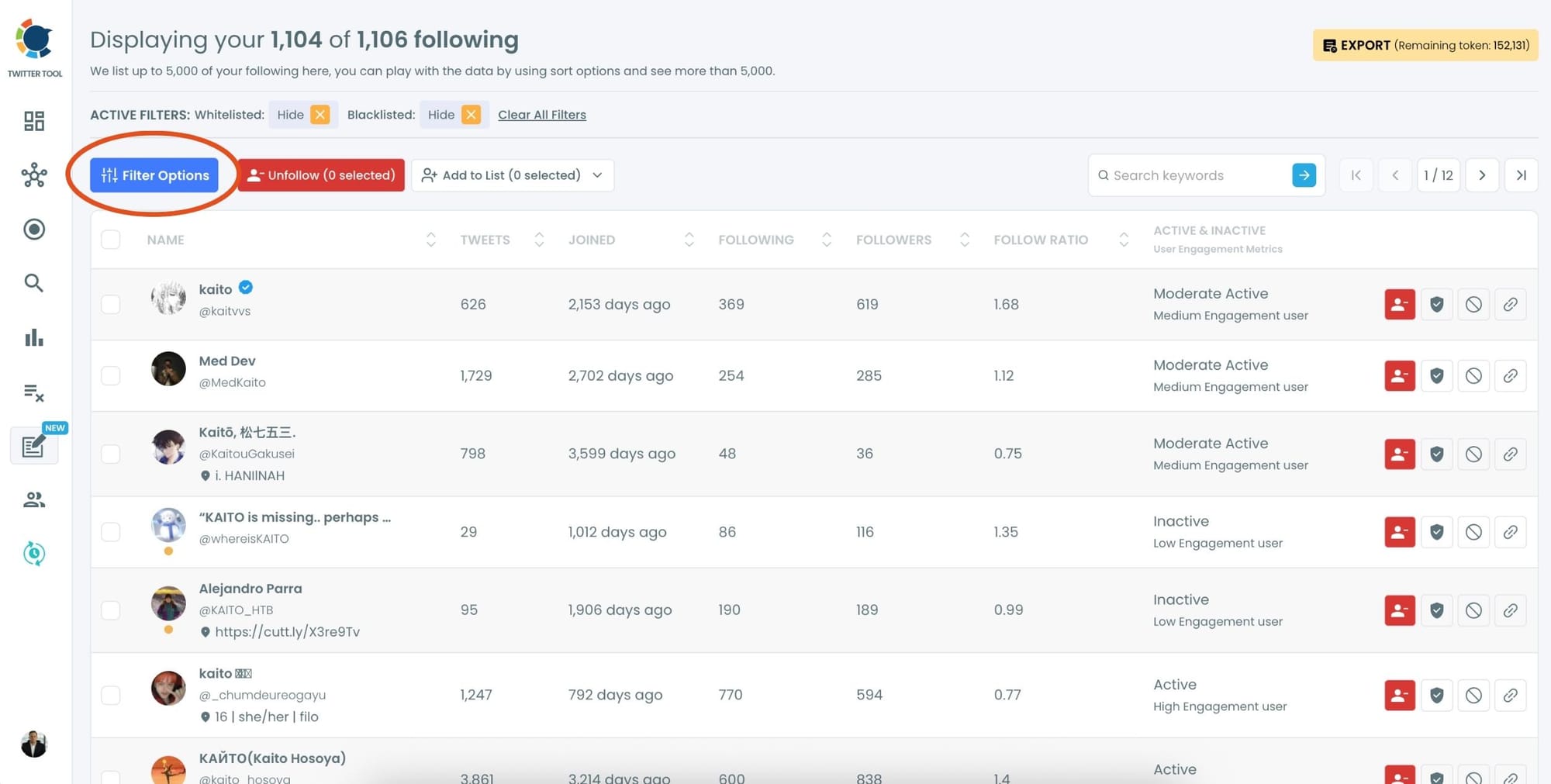This screenshot has height=784, width=1551.
Task: Select the checkbox for @kaitvvs row
Action: pos(111,305)
